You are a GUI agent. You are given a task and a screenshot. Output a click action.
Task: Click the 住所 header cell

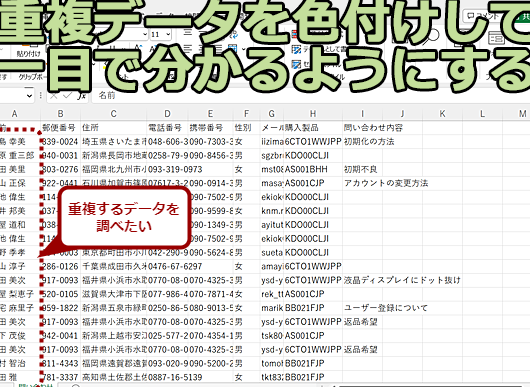pyautogui.click(x=114, y=128)
